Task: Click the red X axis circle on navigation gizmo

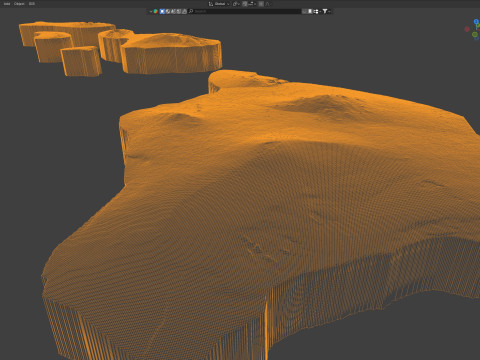Action: tap(467, 29)
